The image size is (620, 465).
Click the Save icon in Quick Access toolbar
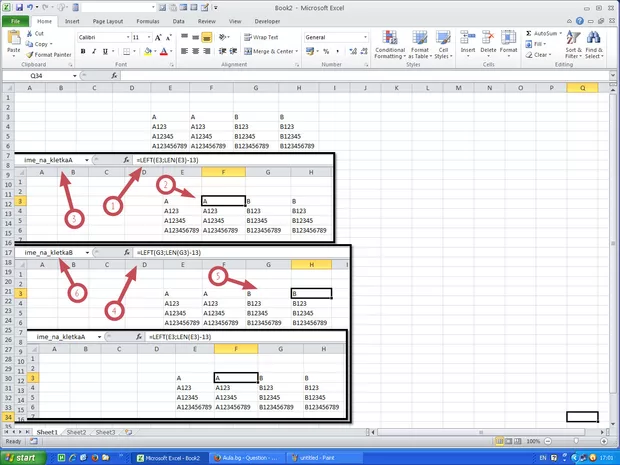(18, 6)
